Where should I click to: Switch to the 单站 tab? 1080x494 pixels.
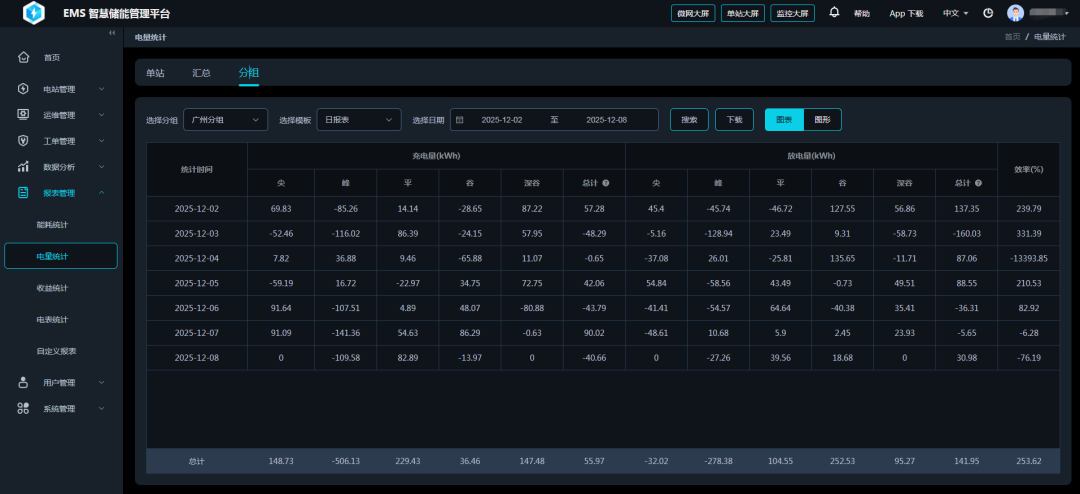[155, 73]
